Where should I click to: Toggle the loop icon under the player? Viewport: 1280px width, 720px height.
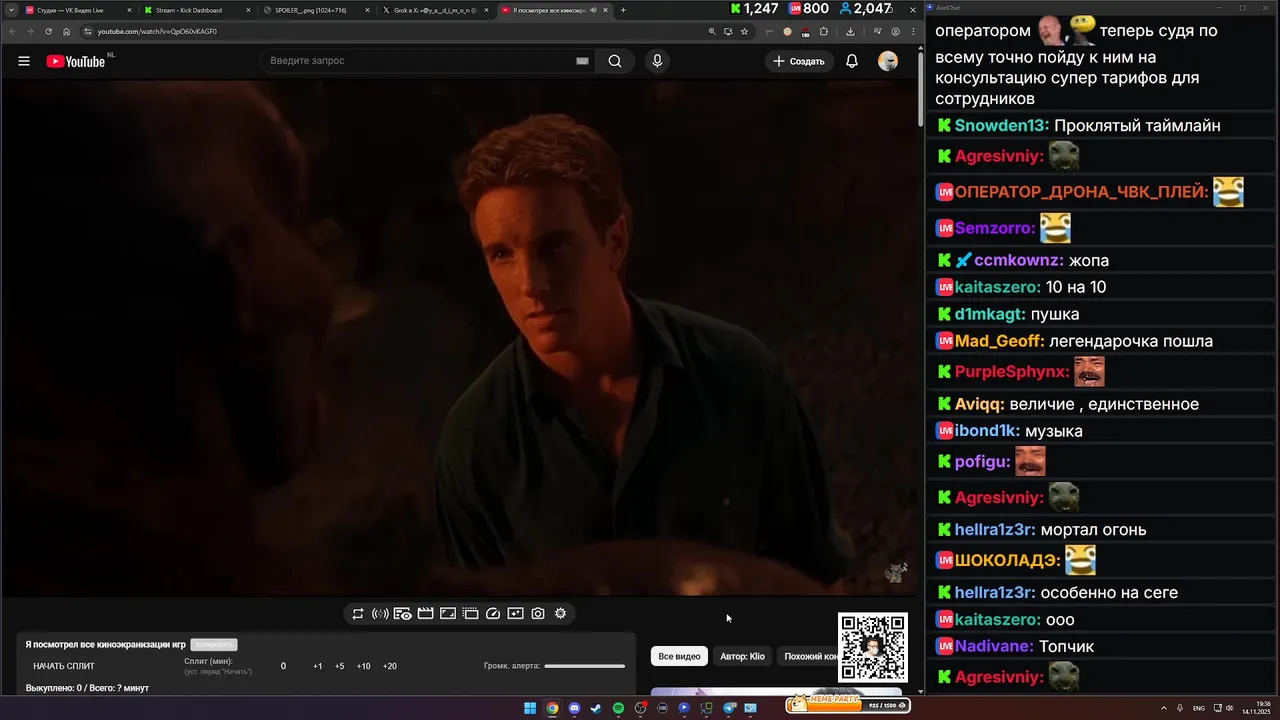point(358,614)
